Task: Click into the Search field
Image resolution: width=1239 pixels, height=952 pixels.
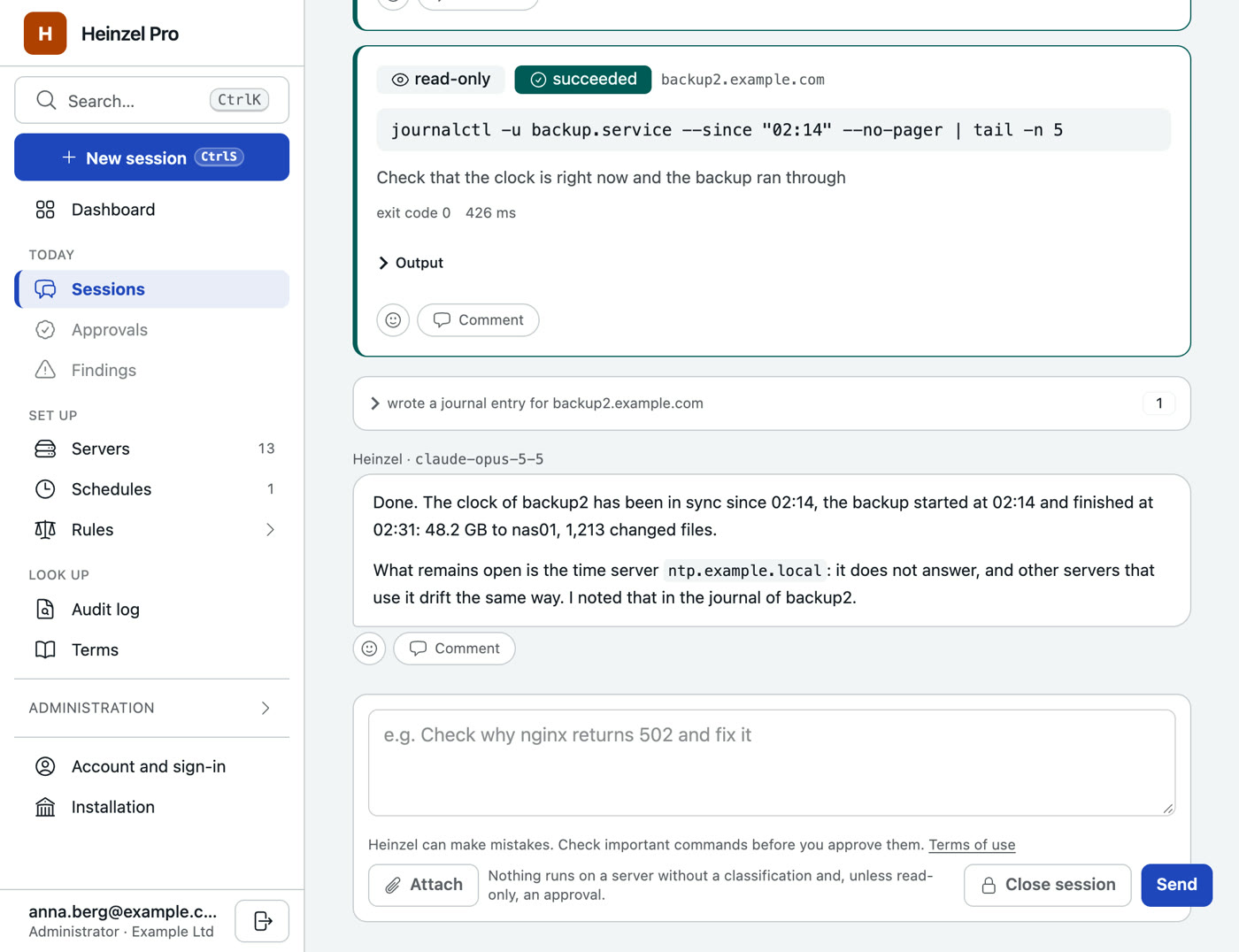Action: (x=152, y=100)
